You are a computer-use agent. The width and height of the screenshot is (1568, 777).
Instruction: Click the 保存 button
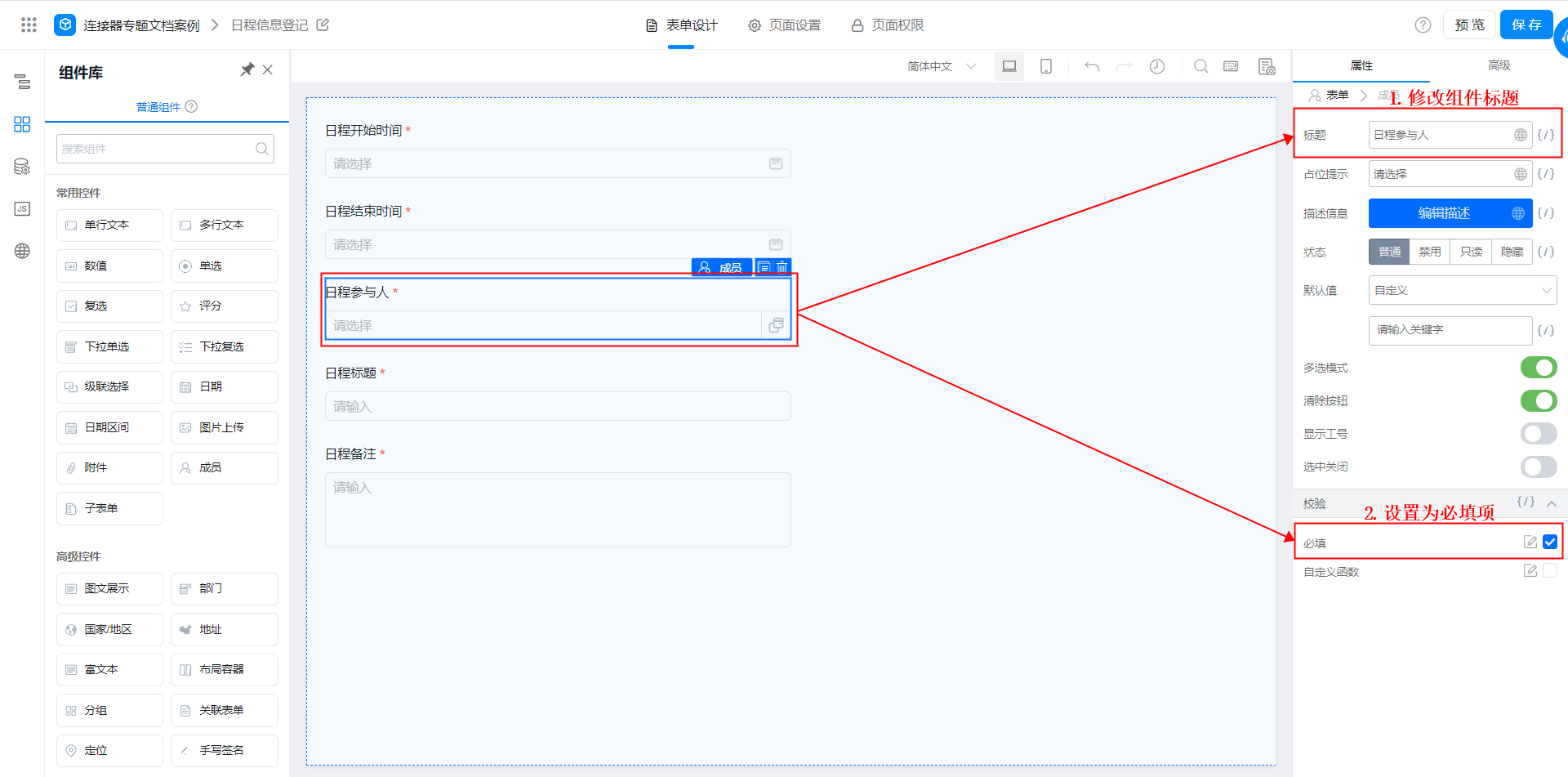coord(1526,25)
